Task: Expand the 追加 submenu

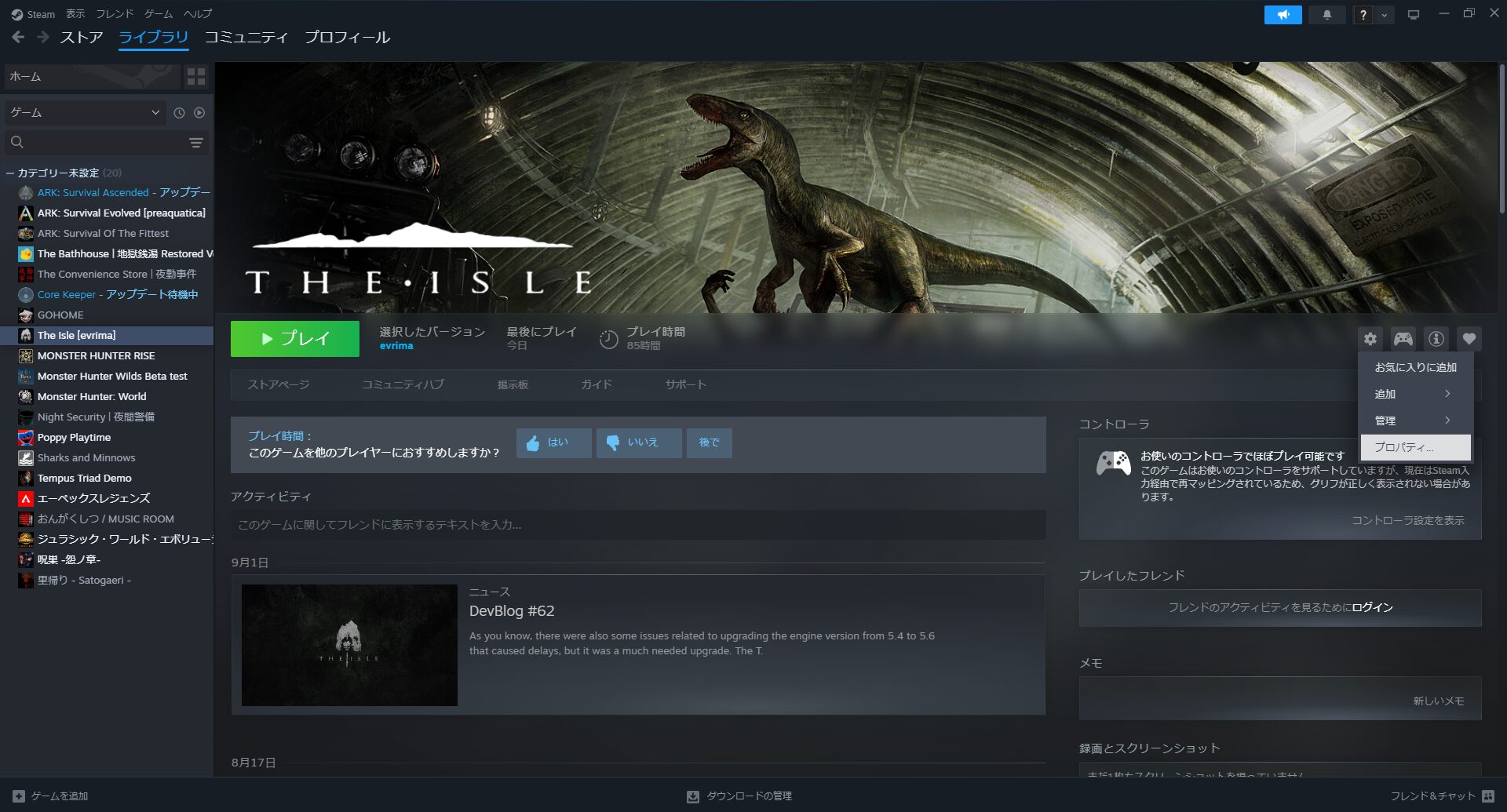Action: tap(1415, 394)
